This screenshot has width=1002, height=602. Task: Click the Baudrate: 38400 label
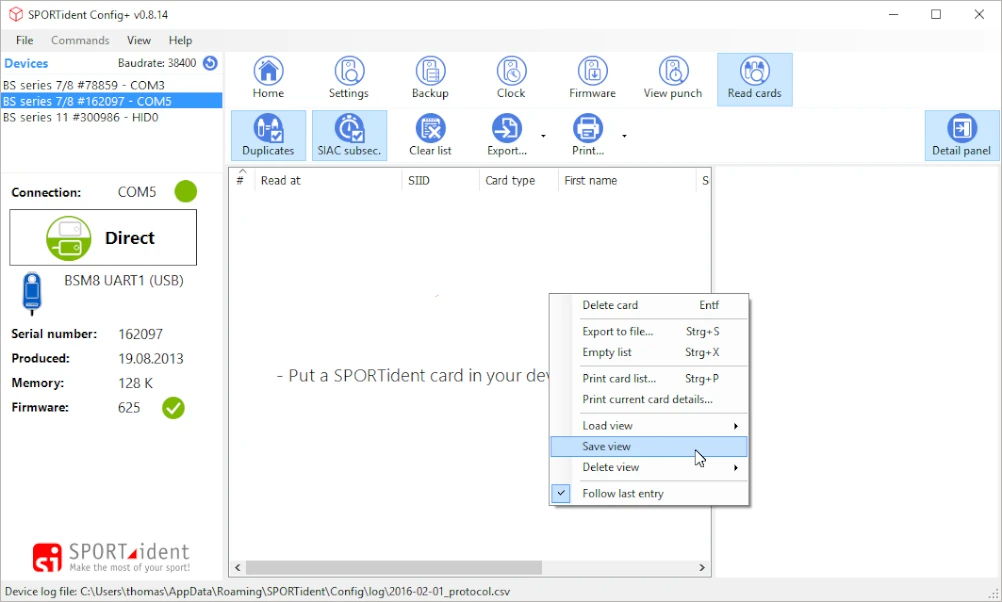click(x=157, y=63)
